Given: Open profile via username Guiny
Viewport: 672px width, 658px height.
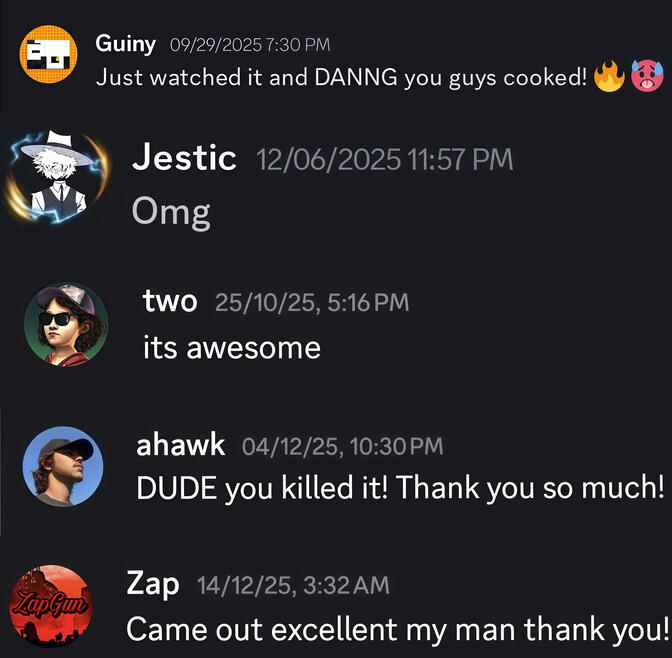Looking at the screenshot, I should click(126, 45).
